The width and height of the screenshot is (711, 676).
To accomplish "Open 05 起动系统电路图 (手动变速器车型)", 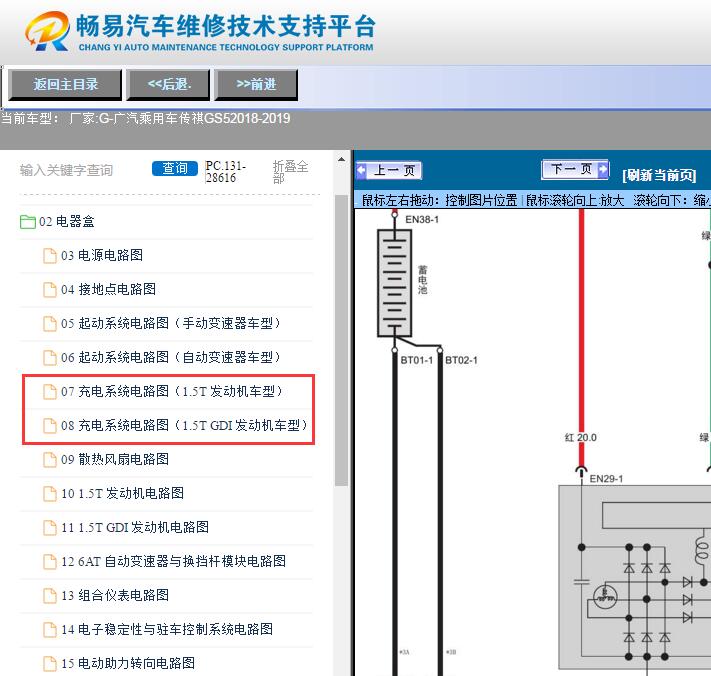I will pyautogui.click(x=171, y=323).
